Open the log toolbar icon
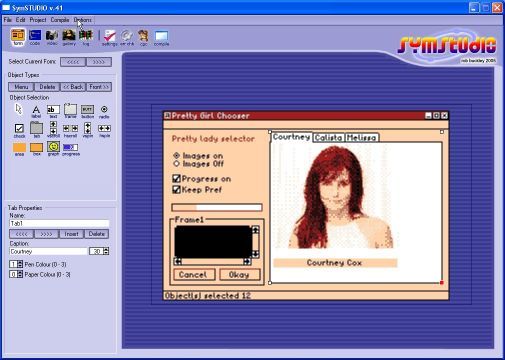Screen dimensions: 505x360 pos(86,37)
